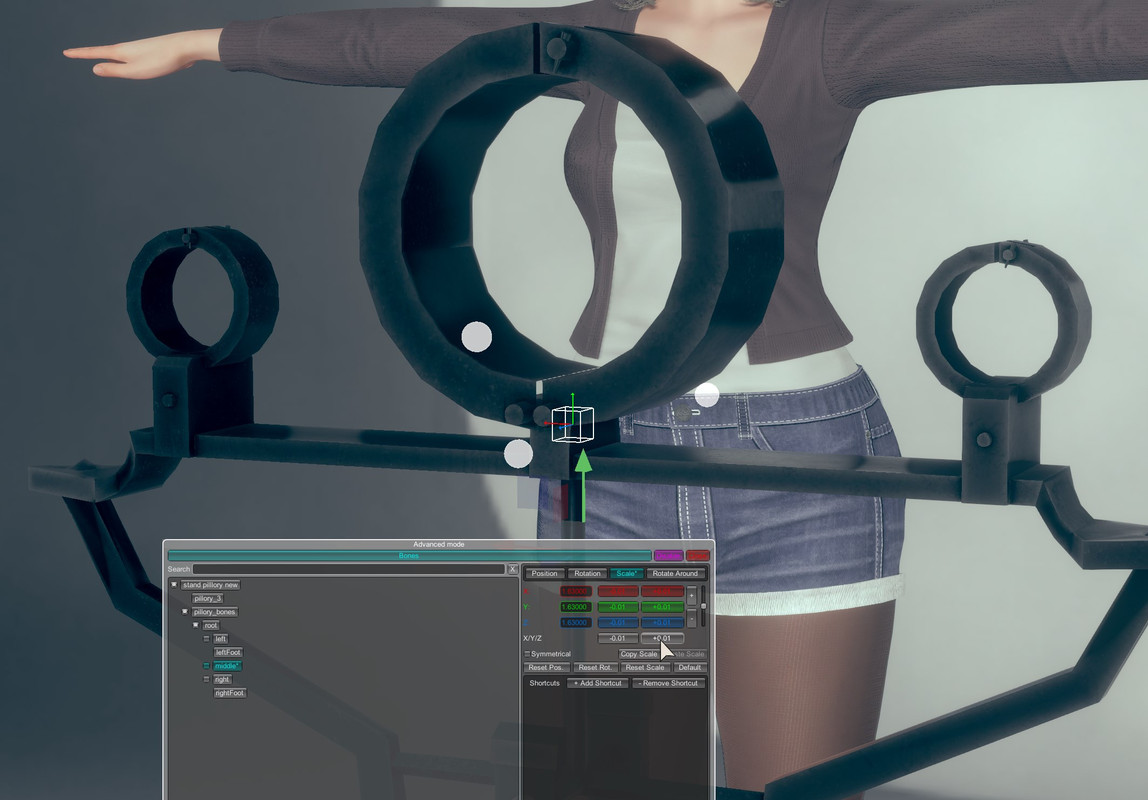
Task: Select the pillory_3 tree item
Action: 207,598
